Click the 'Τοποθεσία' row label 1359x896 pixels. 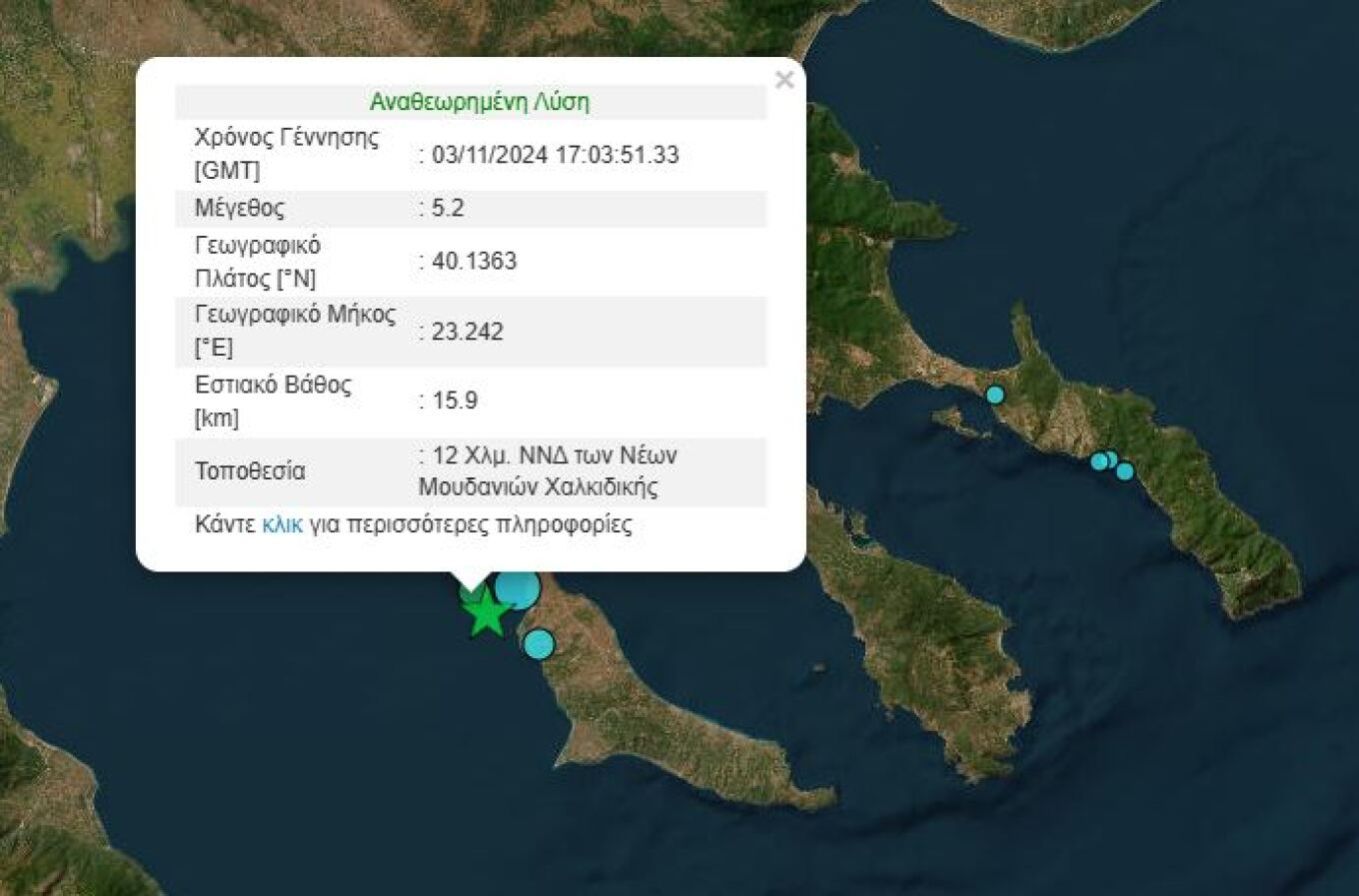[x=250, y=470]
